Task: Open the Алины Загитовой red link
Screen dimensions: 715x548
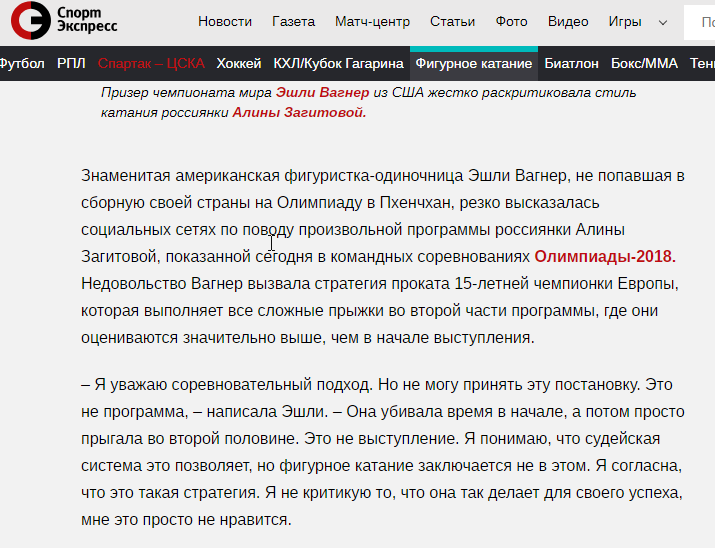Action: (x=299, y=112)
